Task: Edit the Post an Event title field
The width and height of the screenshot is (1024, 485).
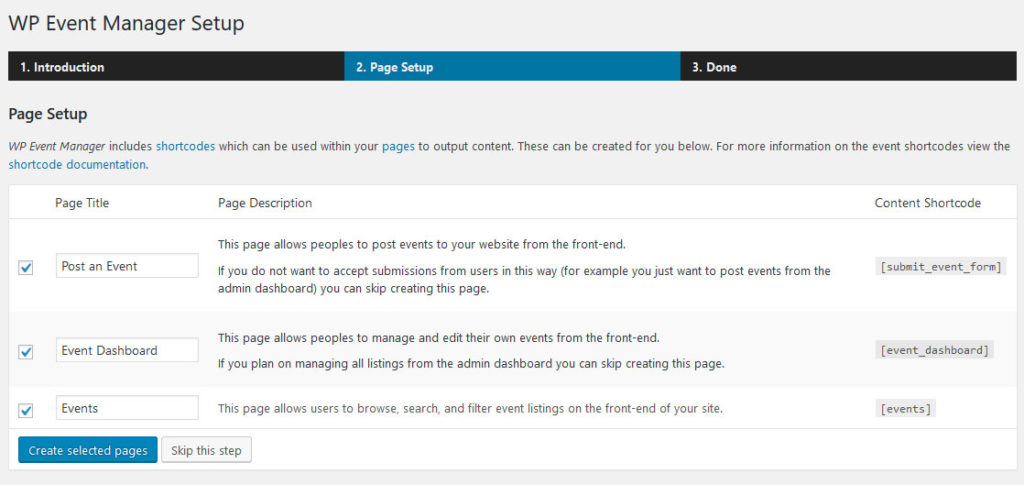Action: (127, 266)
